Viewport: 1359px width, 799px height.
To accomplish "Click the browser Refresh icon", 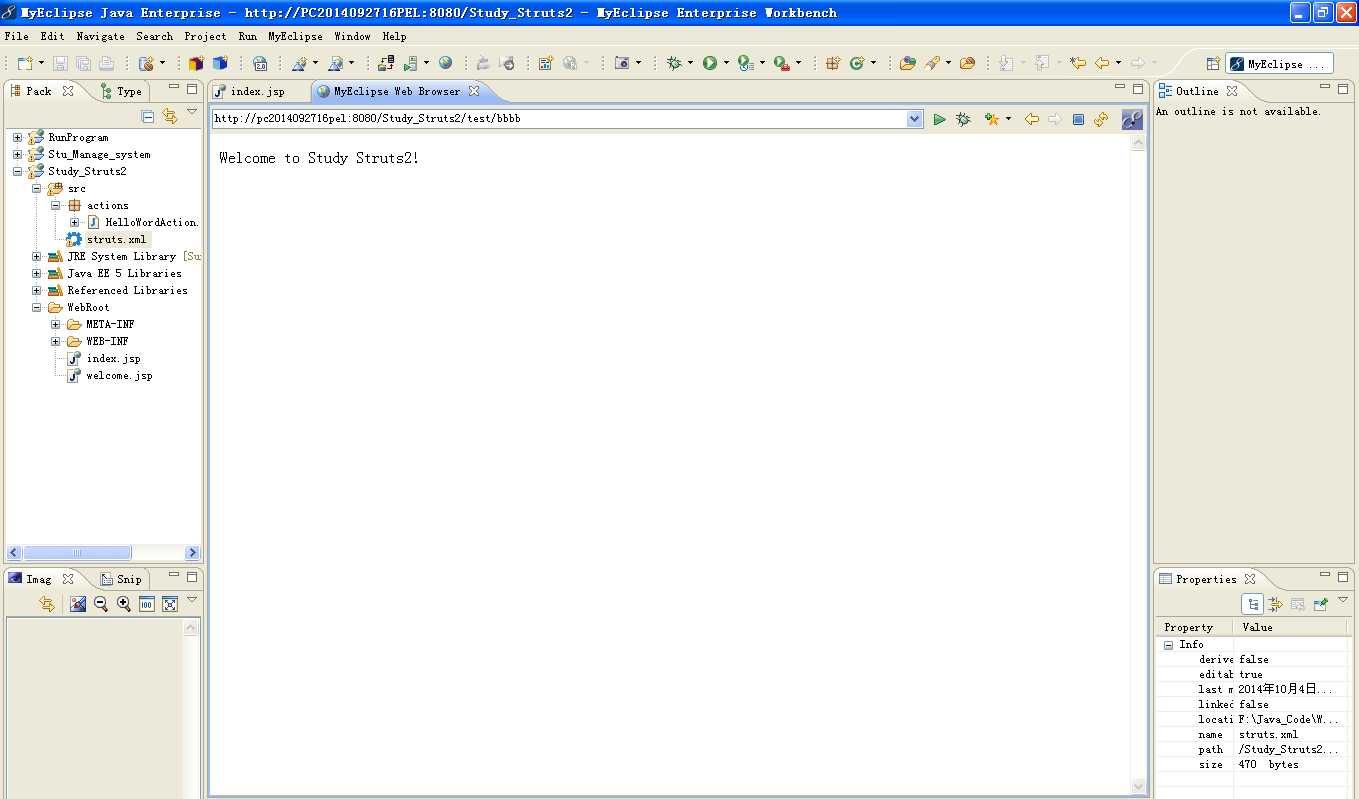I will point(1101,119).
